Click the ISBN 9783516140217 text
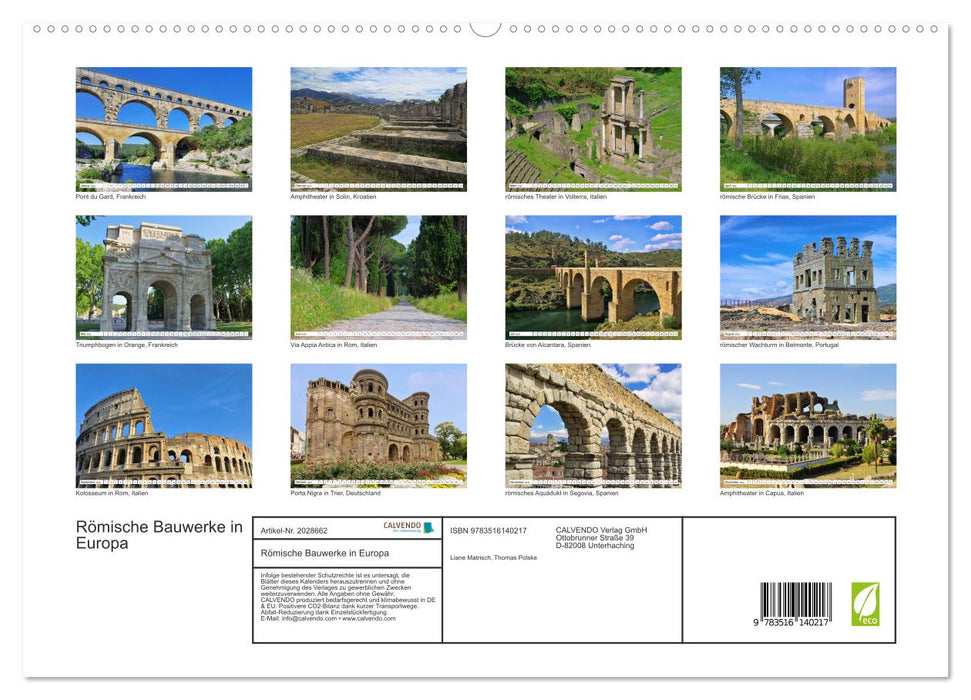Viewport: 971px width, 700px height. coord(488,530)
